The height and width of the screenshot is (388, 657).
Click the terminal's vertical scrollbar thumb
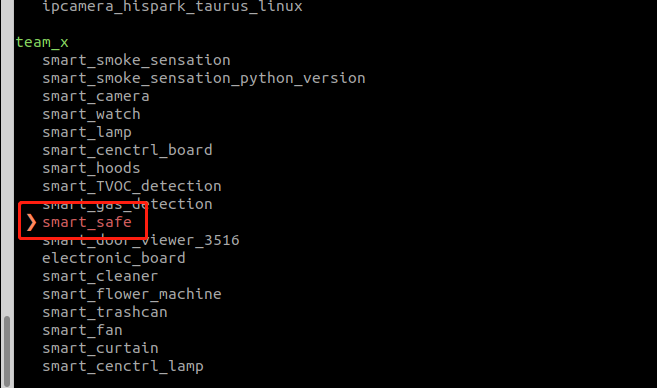tap(7, 351)
